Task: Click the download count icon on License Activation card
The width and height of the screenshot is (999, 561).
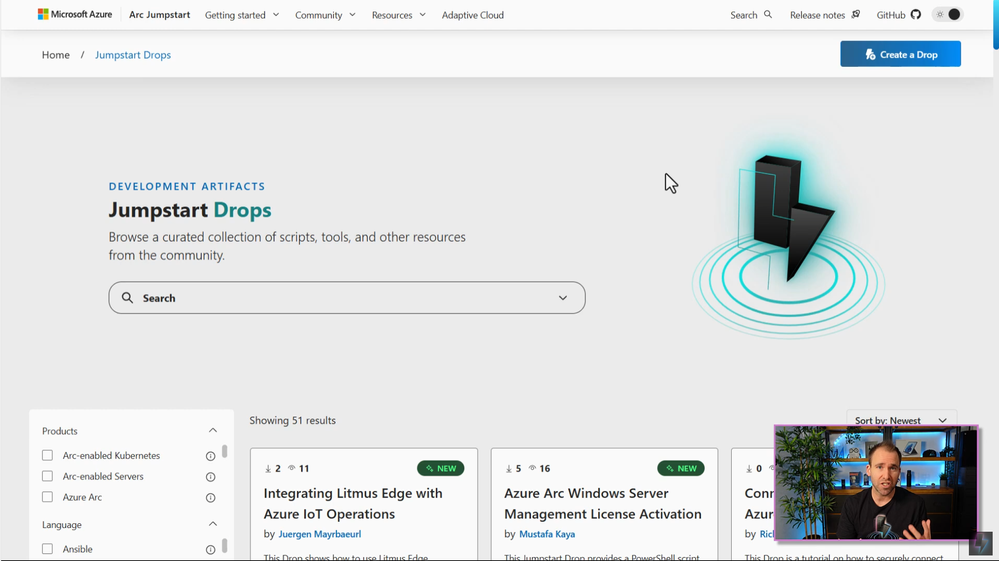Action: pyautogui.click(x=508, y=469)
